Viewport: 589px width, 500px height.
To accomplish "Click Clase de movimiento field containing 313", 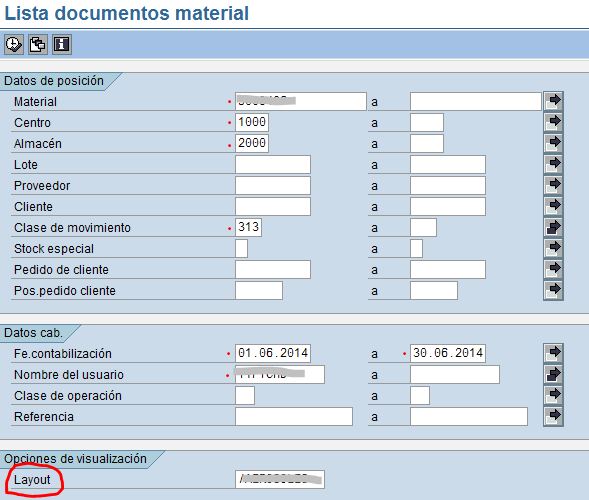I will [248, 228].
